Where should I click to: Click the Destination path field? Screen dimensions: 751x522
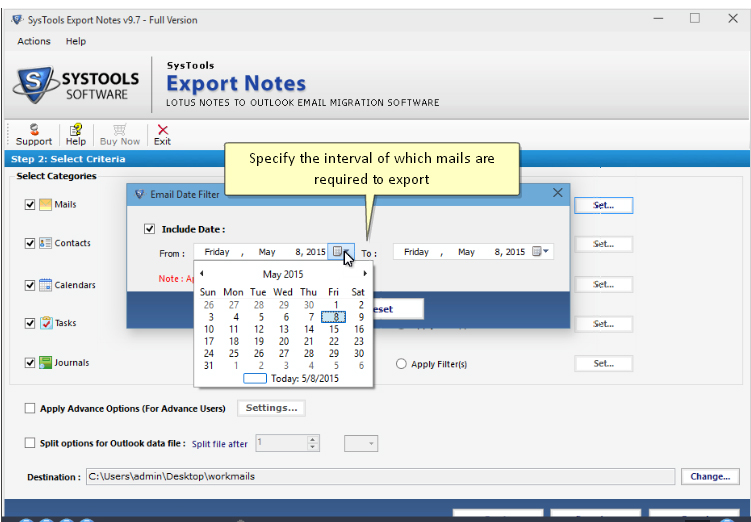click(x=380, y=477)
